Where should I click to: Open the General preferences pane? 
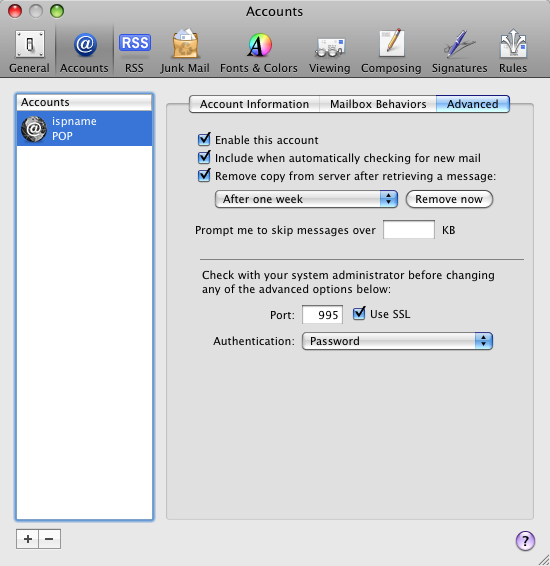(x=29, y=52)
